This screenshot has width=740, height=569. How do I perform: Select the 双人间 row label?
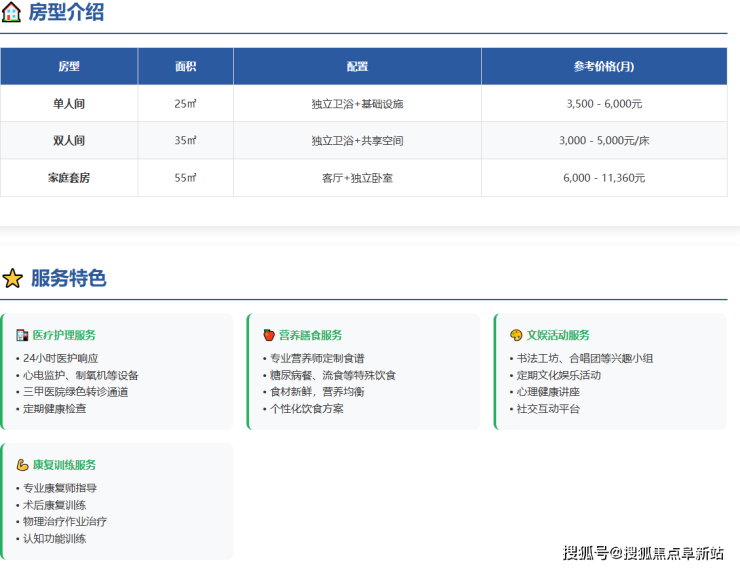pyautogui.click(x=69, y=141)
